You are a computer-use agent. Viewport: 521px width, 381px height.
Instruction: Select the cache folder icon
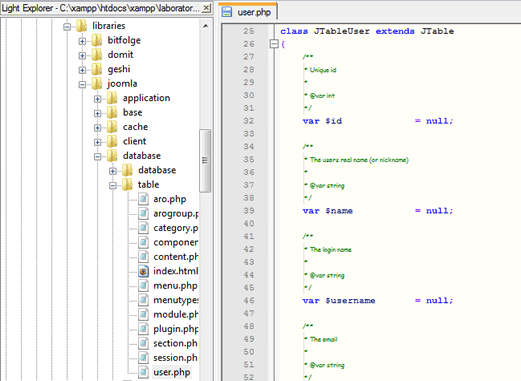(x=112, y=127)
